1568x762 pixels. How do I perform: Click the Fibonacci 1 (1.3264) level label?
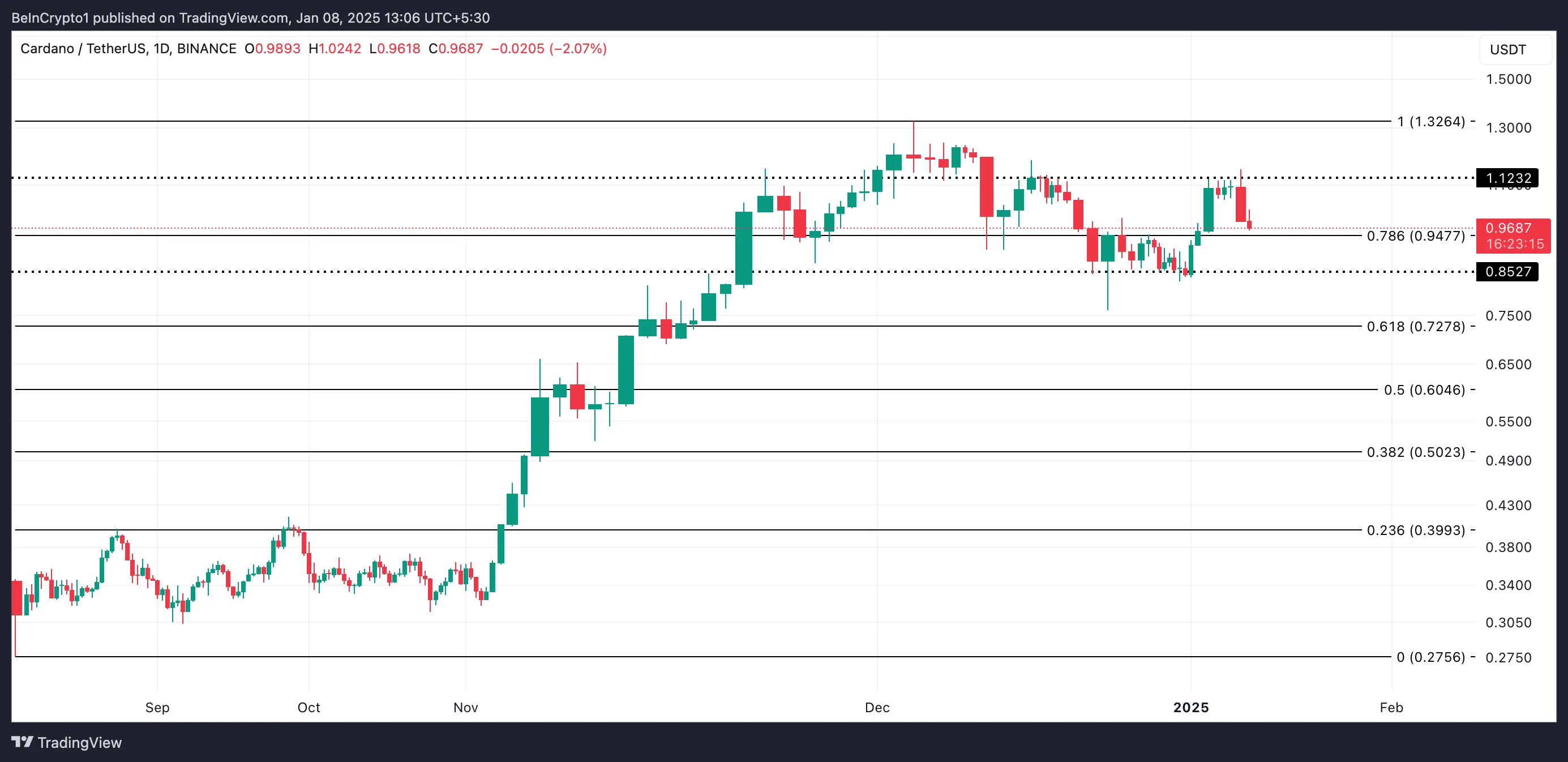coord(1430,122)
